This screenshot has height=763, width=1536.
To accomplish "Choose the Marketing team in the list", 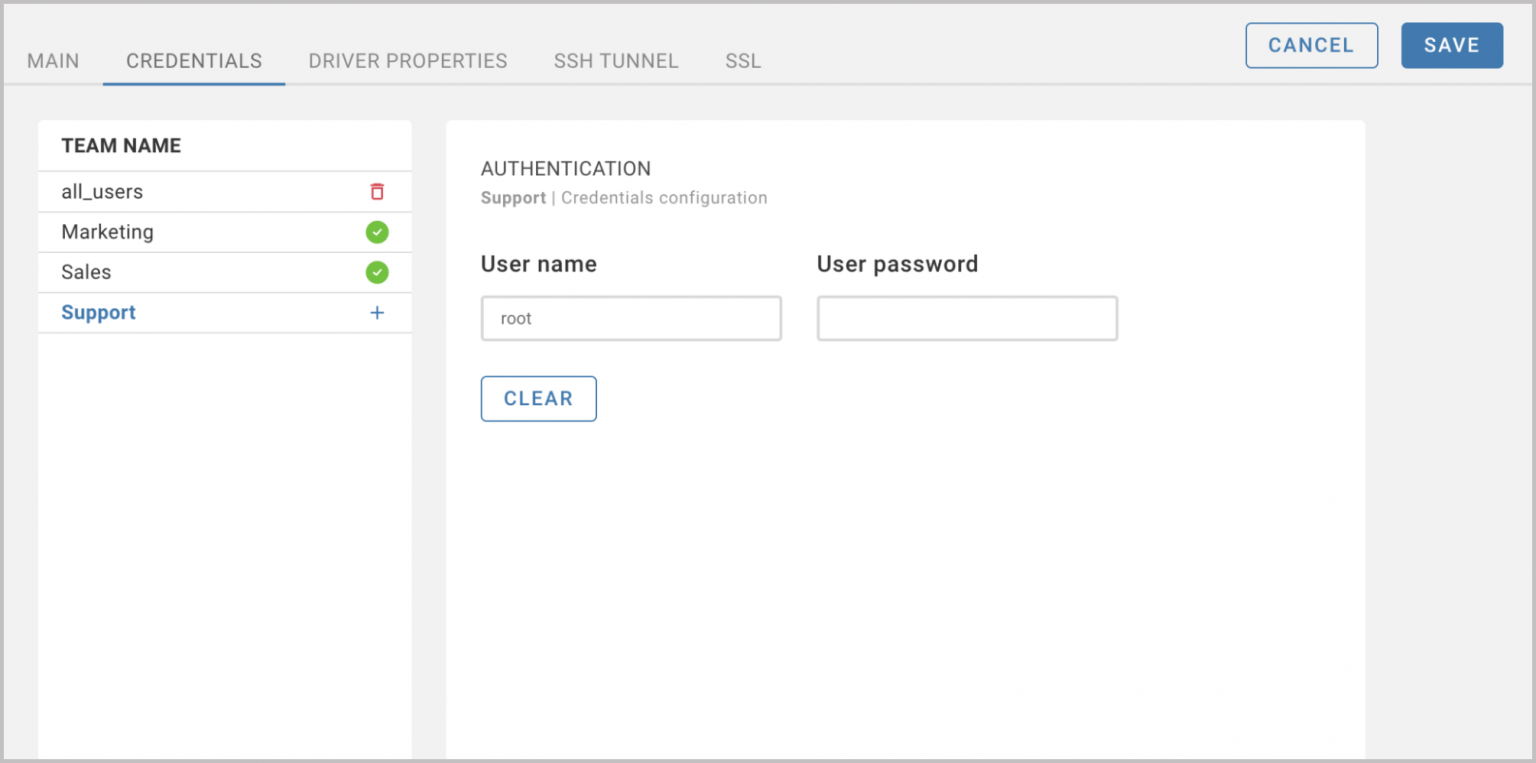I will [x=107, y=232].
